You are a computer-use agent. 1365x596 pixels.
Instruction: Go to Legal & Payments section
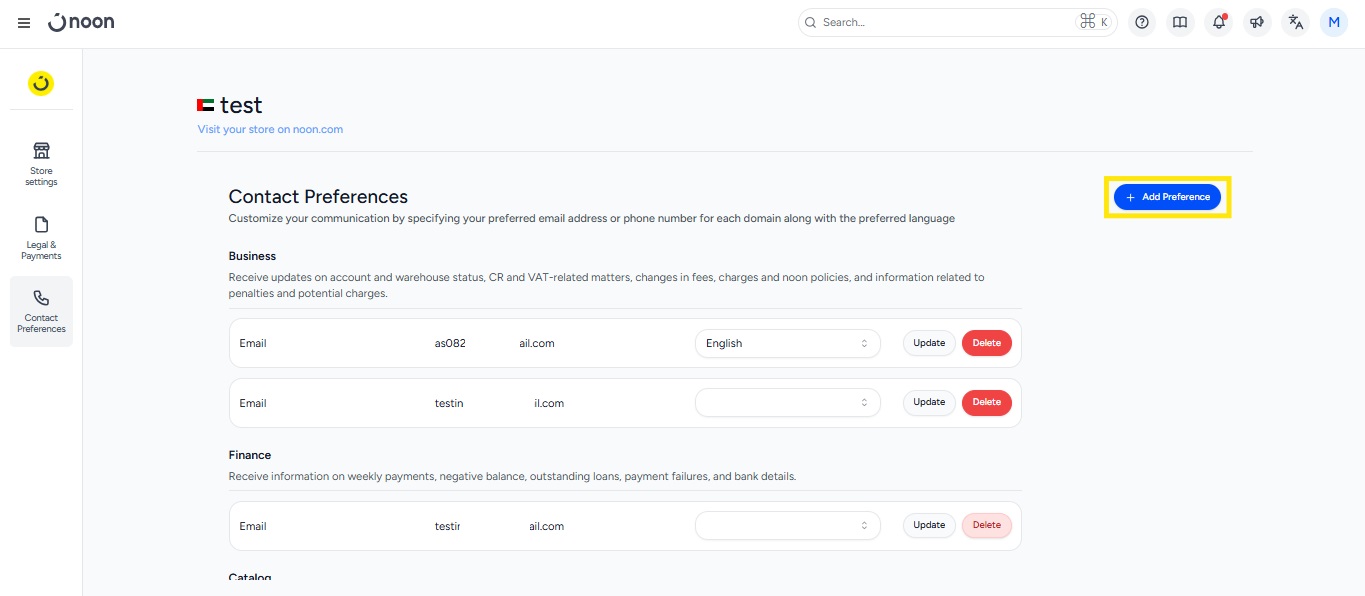(x=41, y=237)
